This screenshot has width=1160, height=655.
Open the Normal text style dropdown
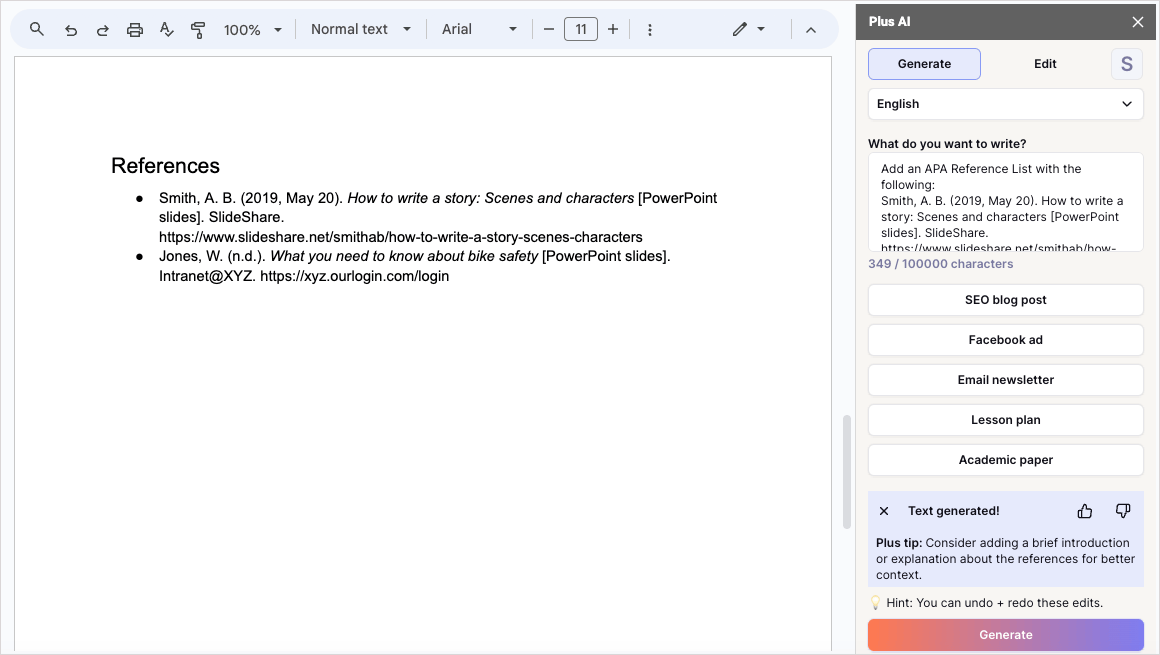click(x=360, y=29)
